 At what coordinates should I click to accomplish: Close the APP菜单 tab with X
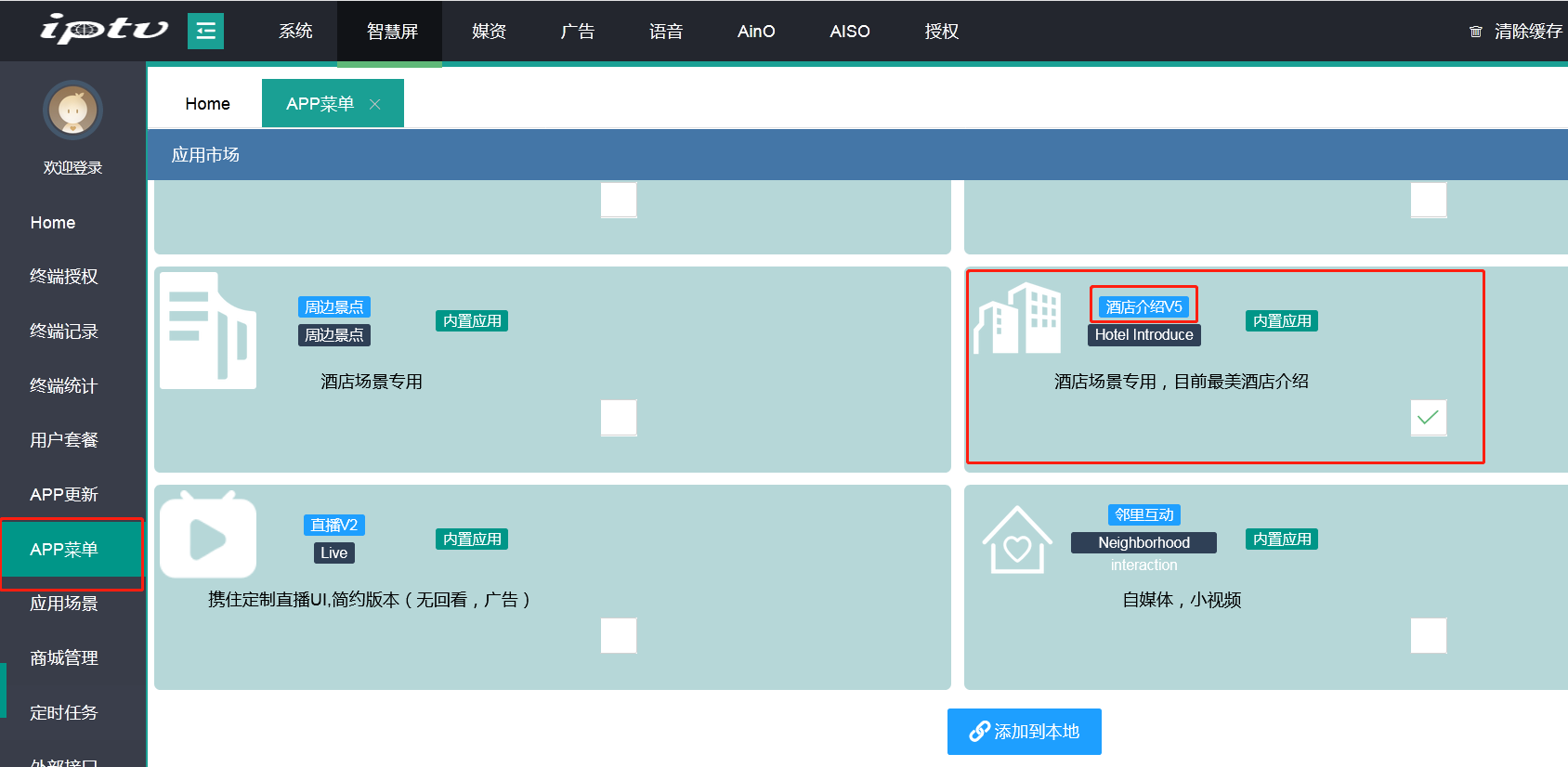(x=375, y=104)
